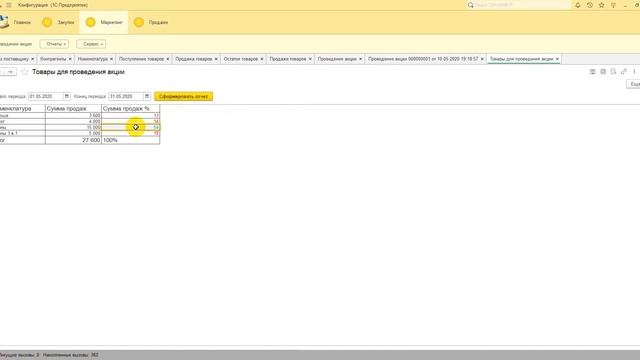Select the 27 600 total cell
This screenshot has height=360, width=640.
click(73, 140)
